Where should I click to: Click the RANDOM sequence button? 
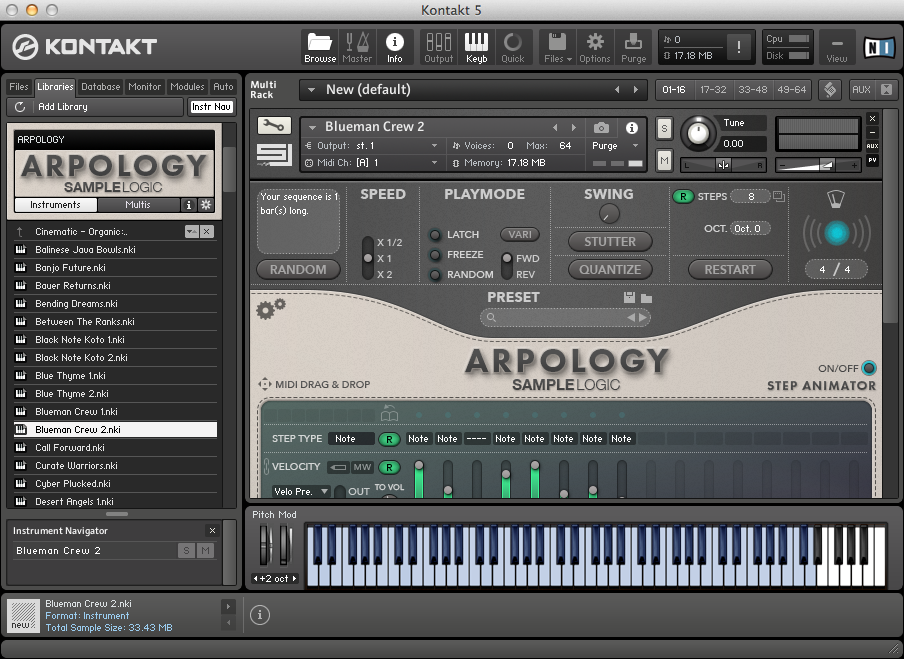(298, 270)
